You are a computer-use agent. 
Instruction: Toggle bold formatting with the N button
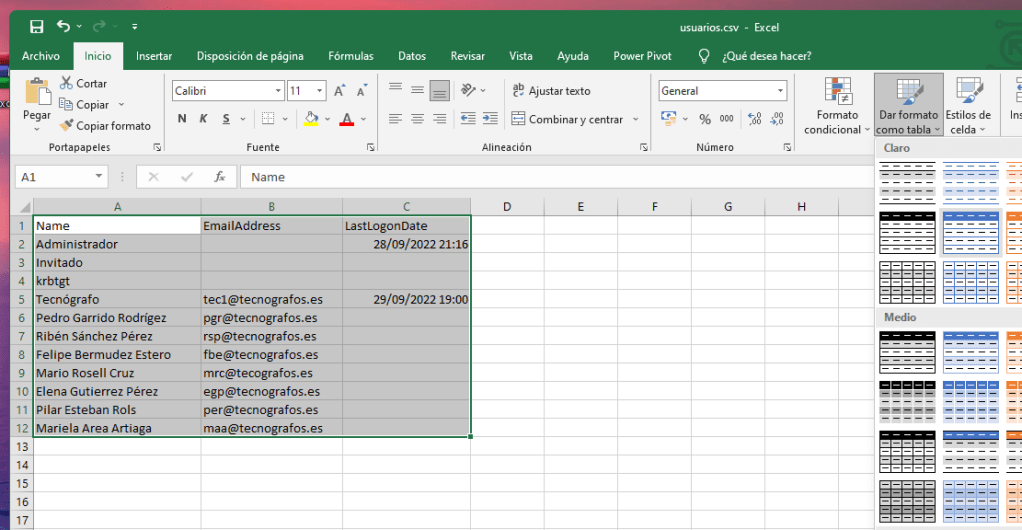tap(182, 119)
